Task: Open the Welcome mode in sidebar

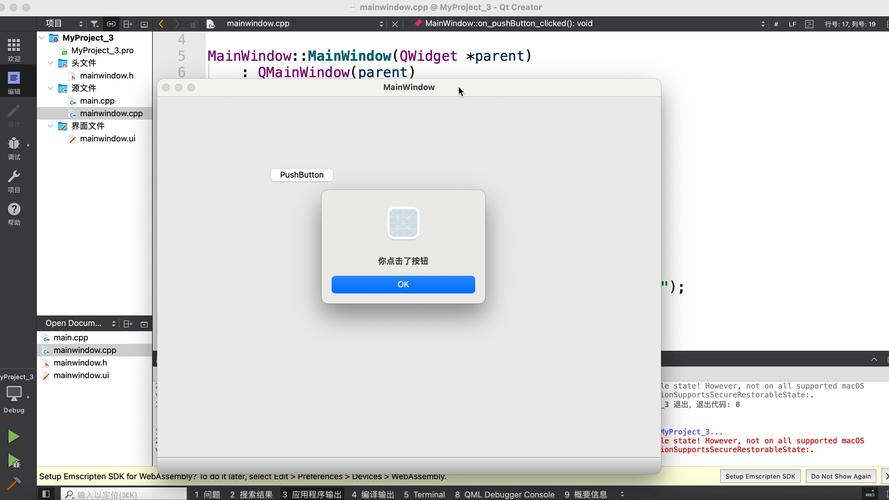Action: [x=14, y=49]
